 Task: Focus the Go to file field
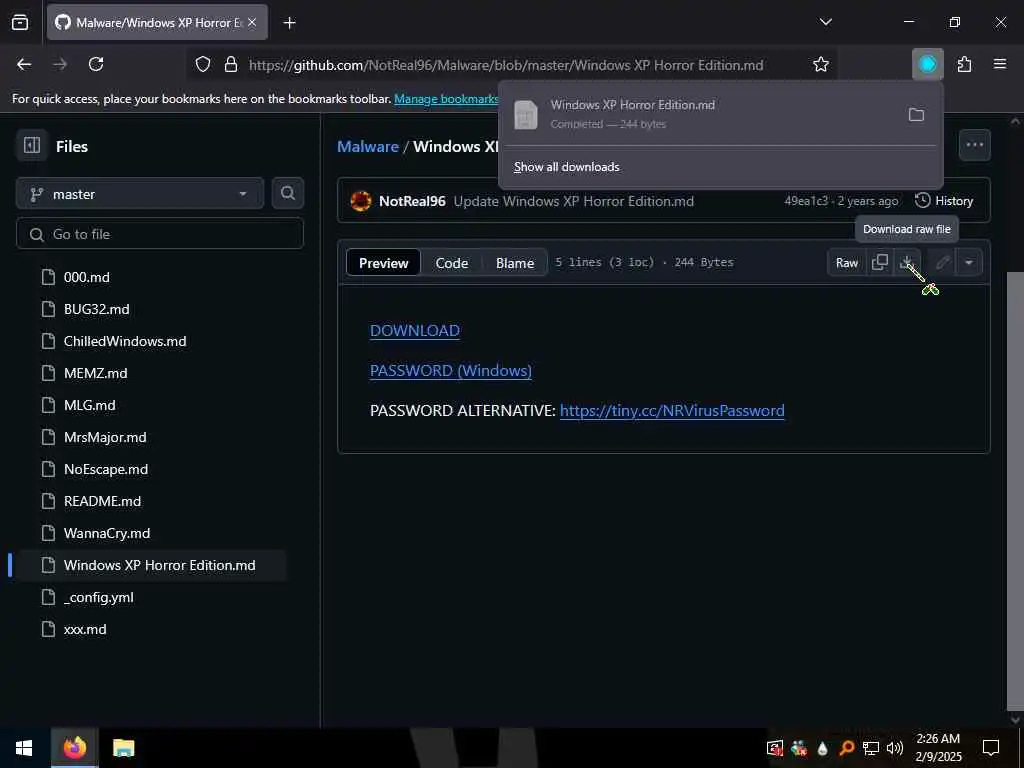point(160,234)
